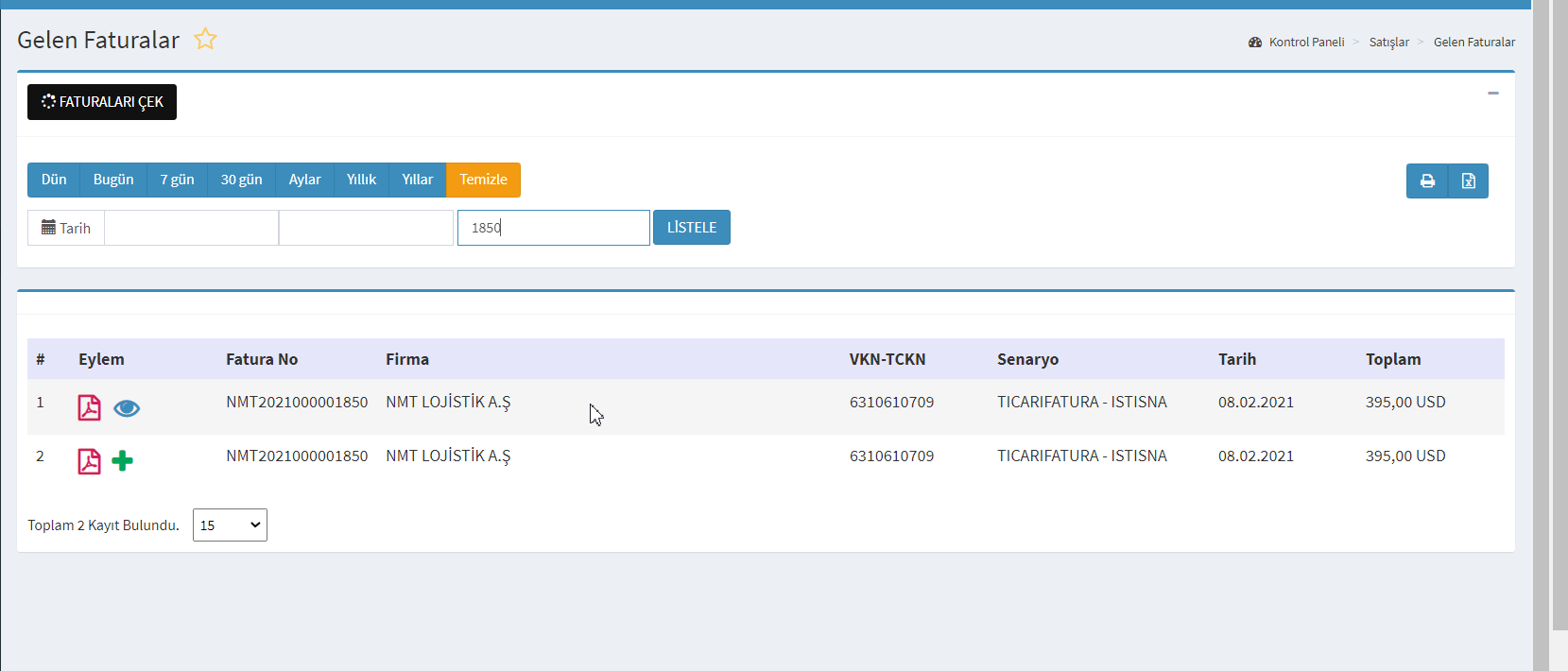Collapse panel using the minus icon
The height and width of the screenshot is (671, 1568).
pyautogui.click(x=1493, y=94)
